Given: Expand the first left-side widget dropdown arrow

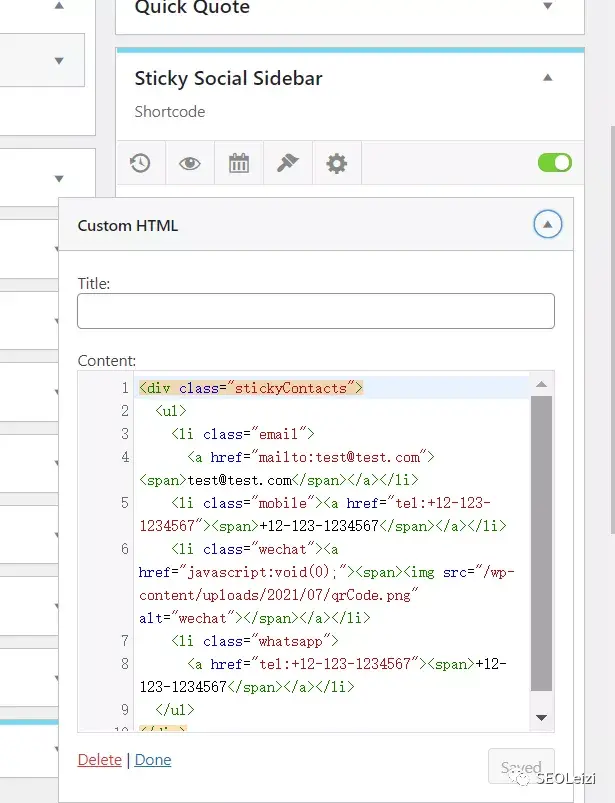Looking at the screenshot, I should 59,61.
